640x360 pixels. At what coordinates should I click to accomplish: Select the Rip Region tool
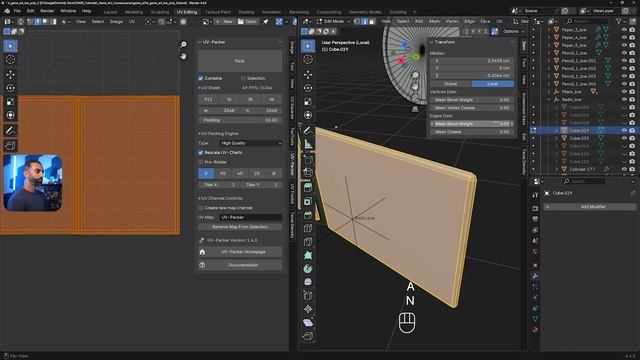[308, 336]
